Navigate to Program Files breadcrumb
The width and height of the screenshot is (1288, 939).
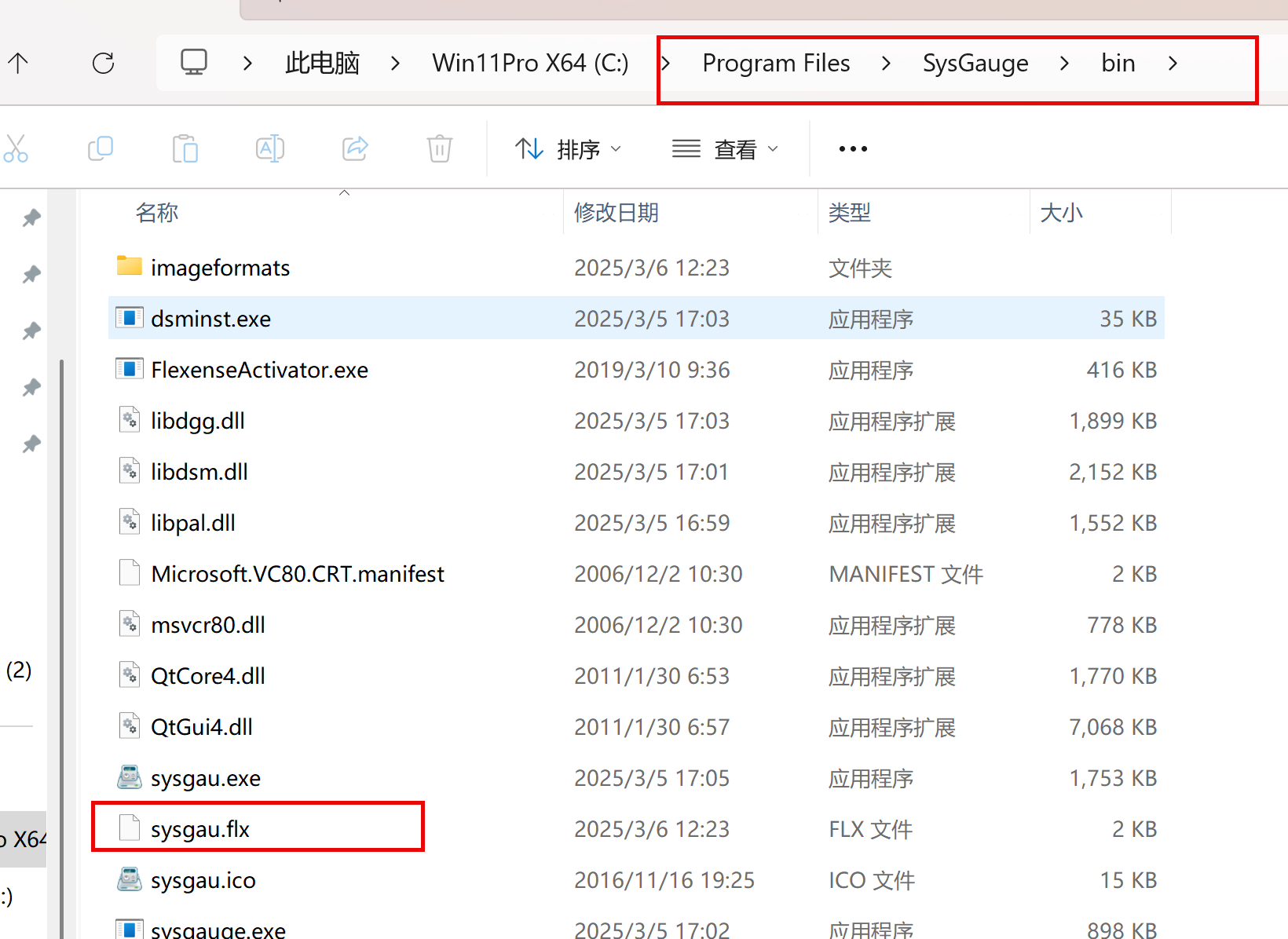tap(776, 64)
